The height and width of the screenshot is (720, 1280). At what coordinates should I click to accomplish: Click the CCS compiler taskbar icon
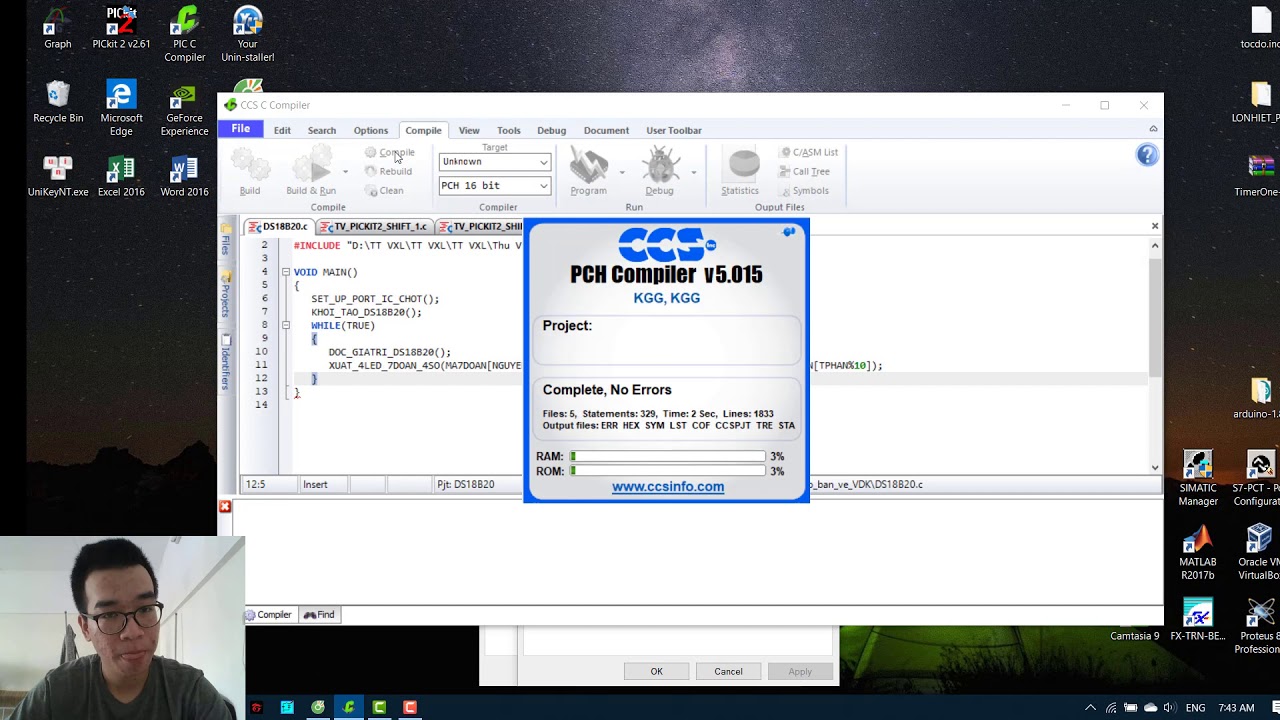click(x=349, y=707)
